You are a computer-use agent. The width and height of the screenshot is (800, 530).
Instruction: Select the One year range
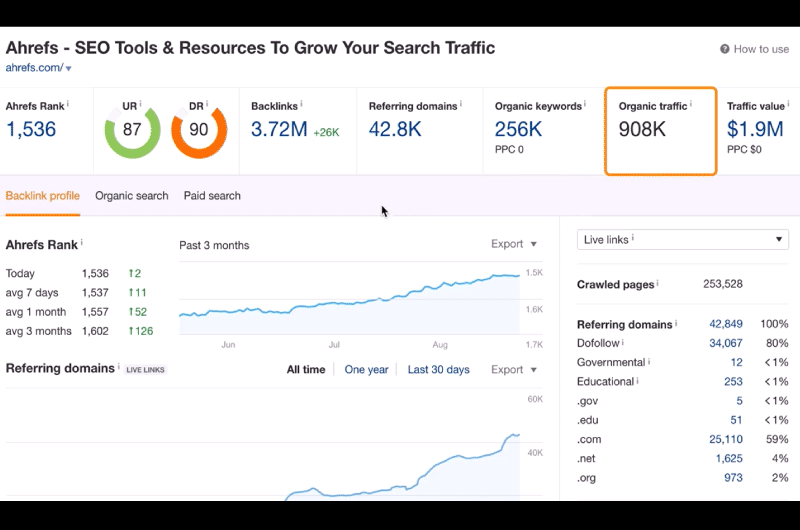366,369
